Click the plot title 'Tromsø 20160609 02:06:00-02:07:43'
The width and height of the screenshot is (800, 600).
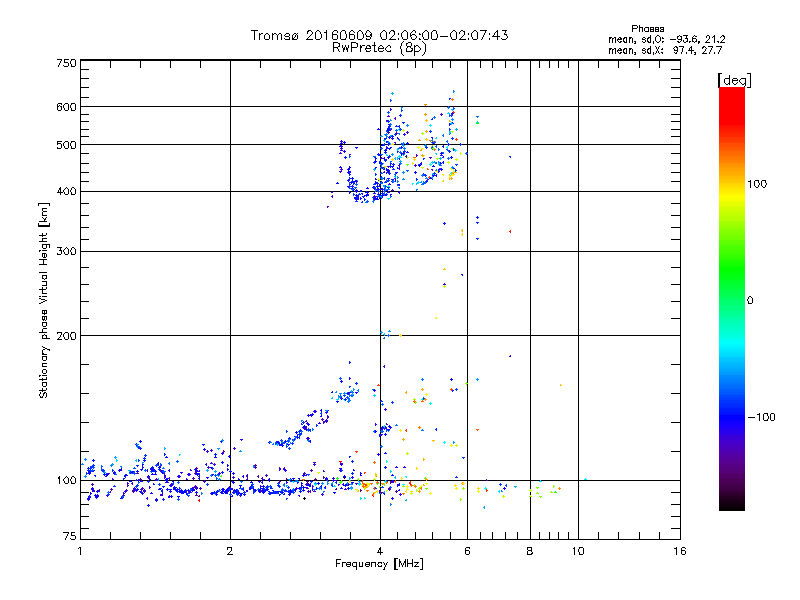coord(380,35)
